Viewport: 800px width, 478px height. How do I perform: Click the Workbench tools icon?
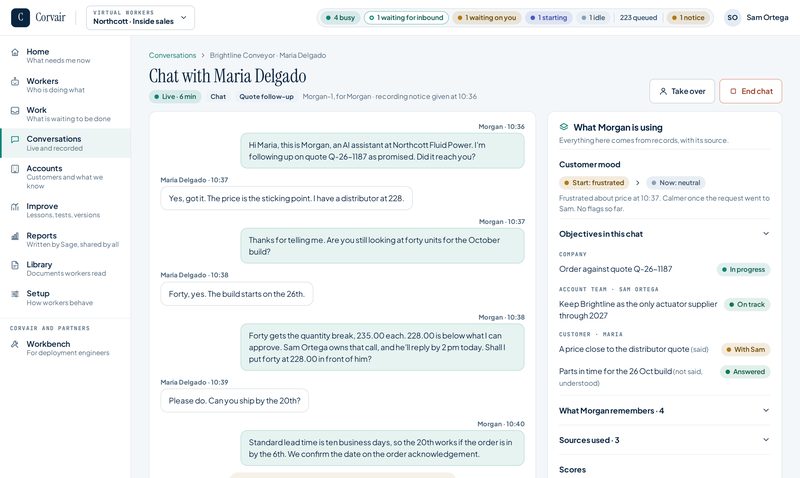(x=15, y=344)
